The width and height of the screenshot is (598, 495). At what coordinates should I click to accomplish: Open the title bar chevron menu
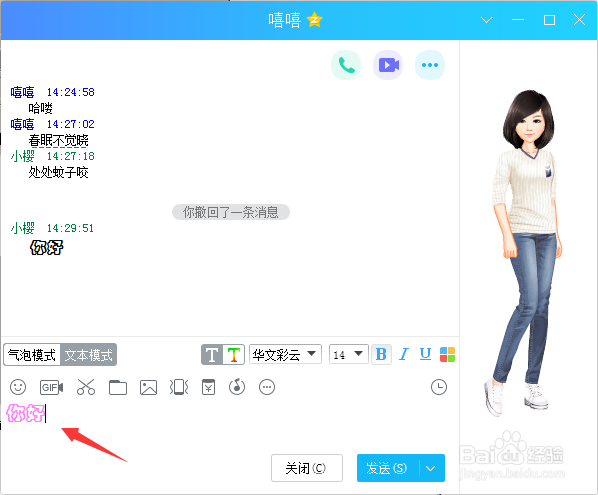pyautogui.click(x=486, y=20)
